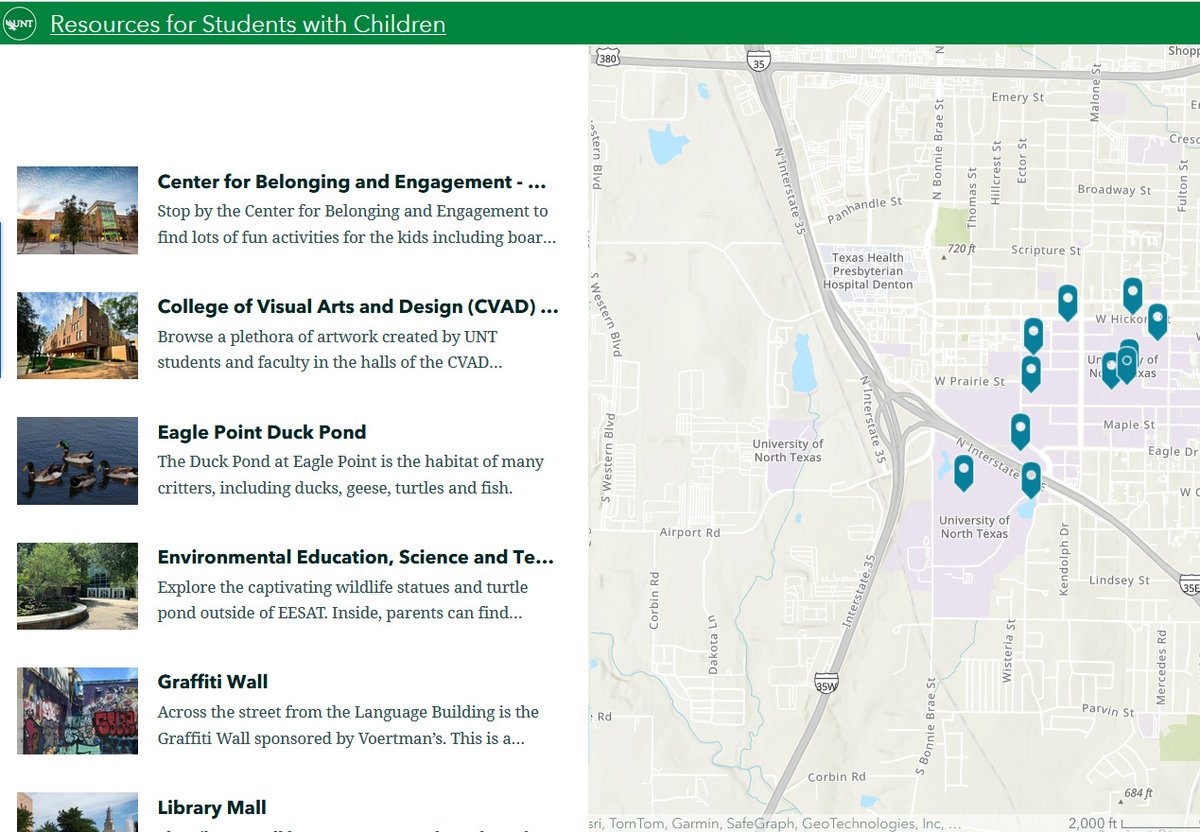Click the Interstate 35 shield at the top of the map
Screen dimensions: 1200x832
[x=759, y=63]
